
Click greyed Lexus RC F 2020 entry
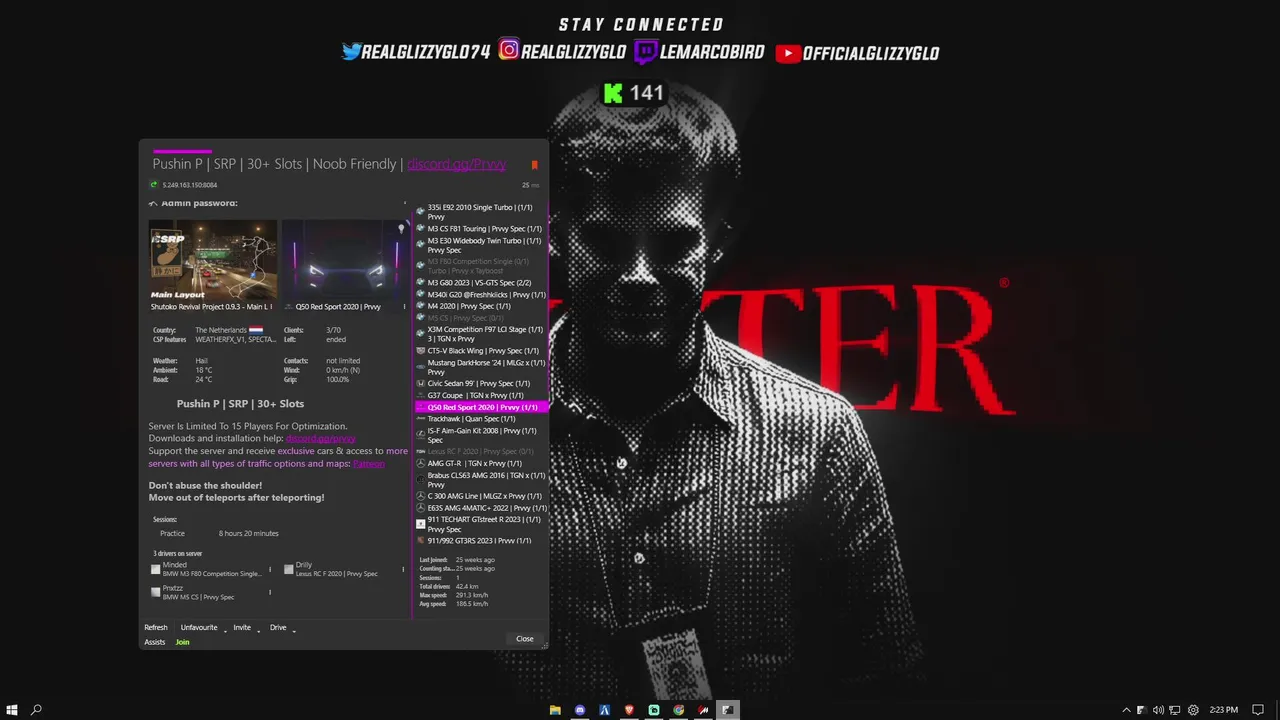[481, 452]
